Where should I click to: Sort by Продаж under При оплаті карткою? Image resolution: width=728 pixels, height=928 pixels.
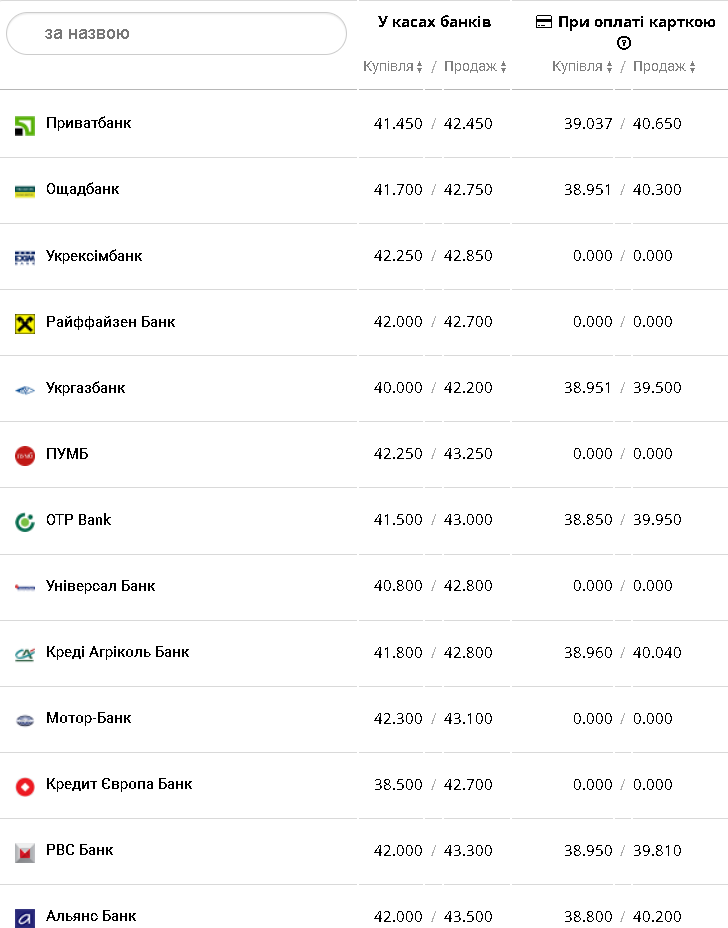665,67
